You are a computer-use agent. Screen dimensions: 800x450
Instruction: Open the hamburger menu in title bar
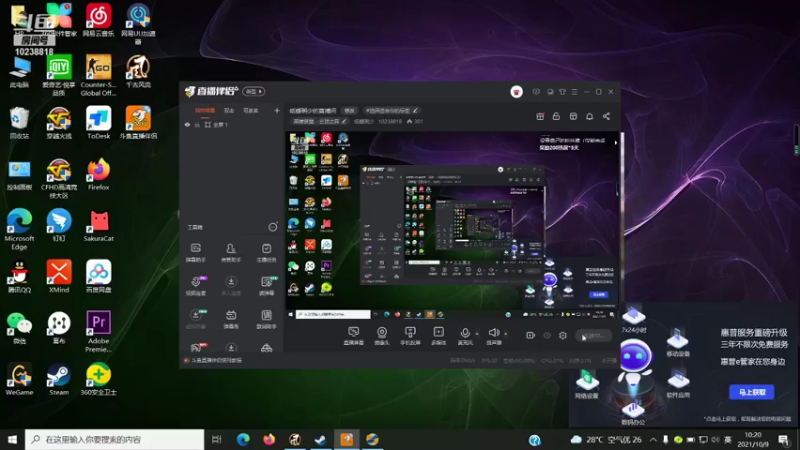(574, 92)
